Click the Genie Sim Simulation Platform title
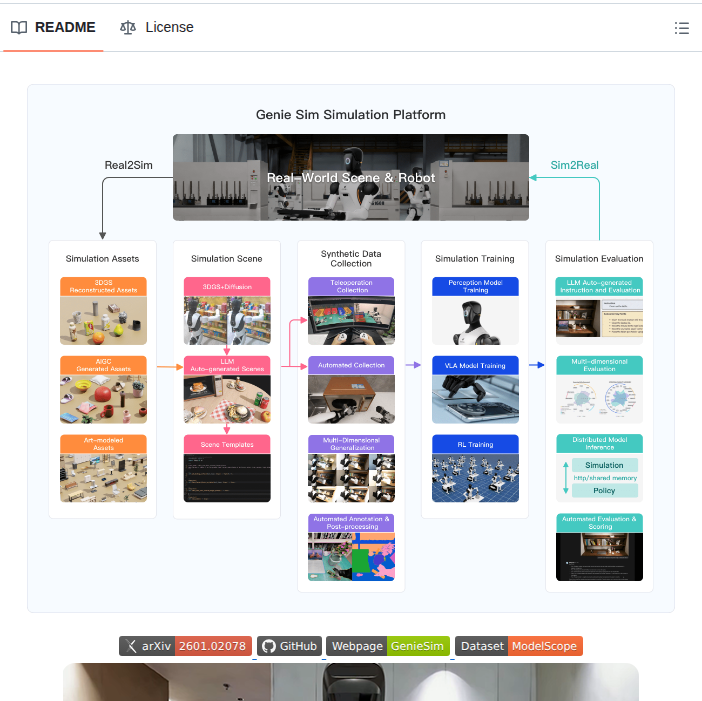The image size is (702, 701). (350, 114)
